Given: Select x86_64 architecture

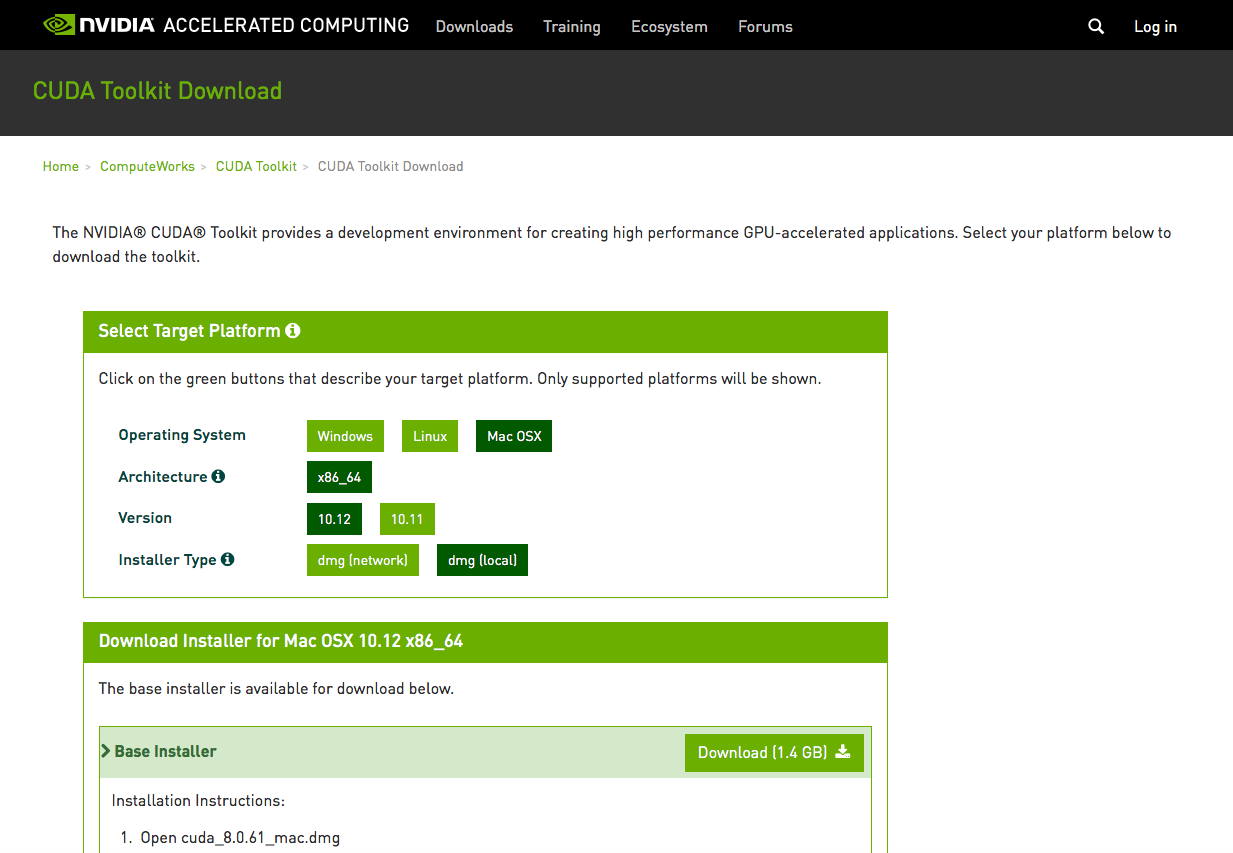Looking at the screenshot, I should [x=339, y=477].
